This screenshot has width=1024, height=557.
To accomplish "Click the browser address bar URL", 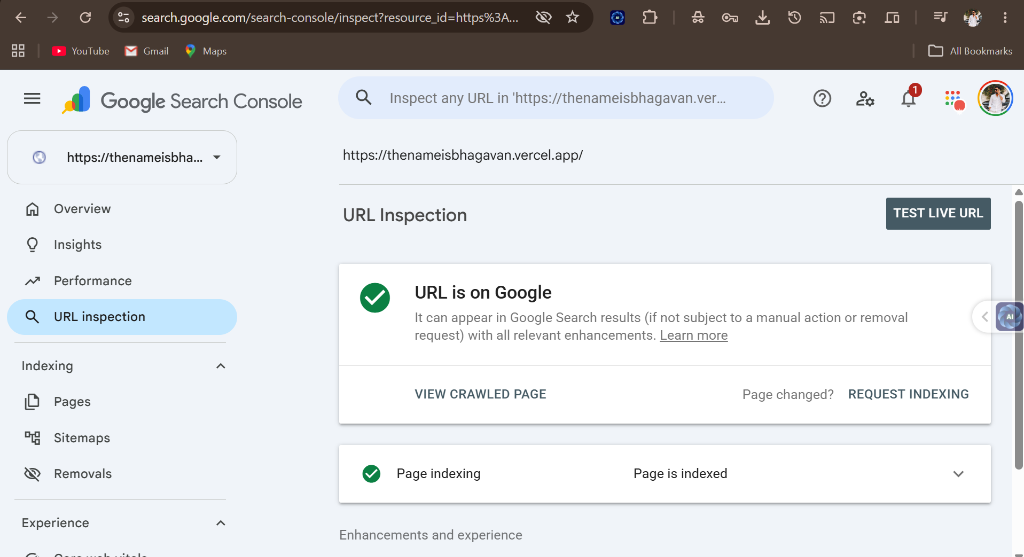I will pos(330,18).
